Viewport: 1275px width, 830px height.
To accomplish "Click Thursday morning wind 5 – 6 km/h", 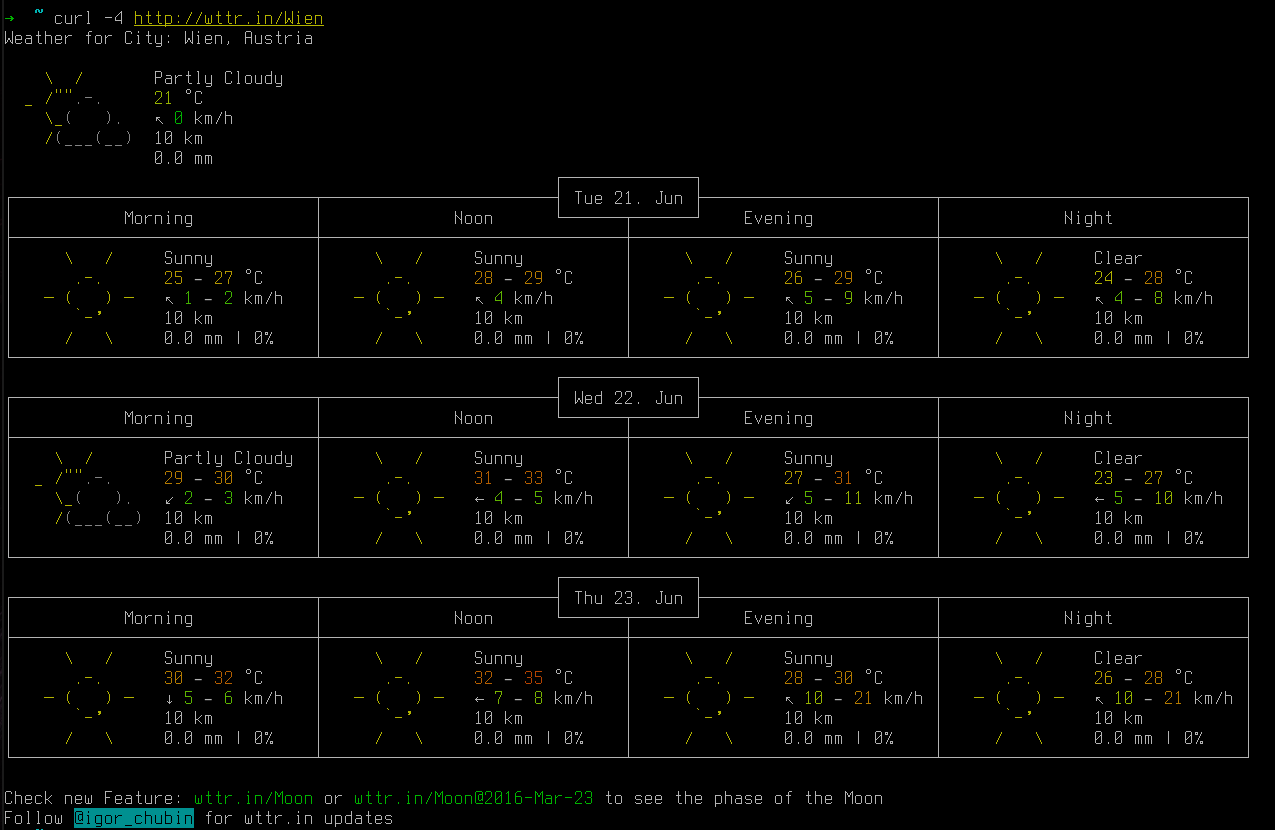I will [224, 698].
